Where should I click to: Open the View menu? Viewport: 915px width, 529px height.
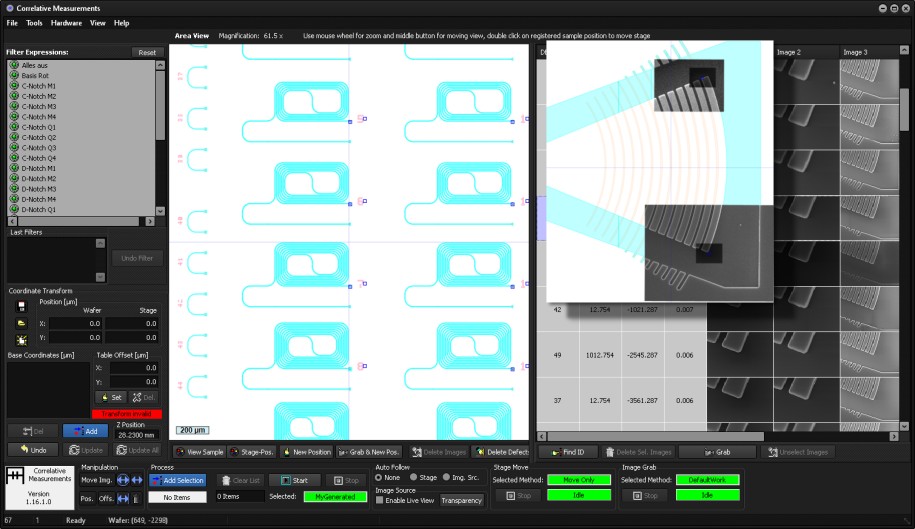pos(97,23)
